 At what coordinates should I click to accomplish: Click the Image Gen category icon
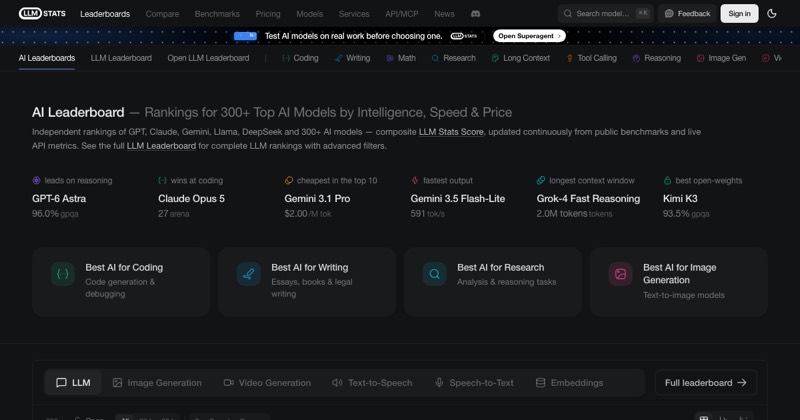point(701,58)
